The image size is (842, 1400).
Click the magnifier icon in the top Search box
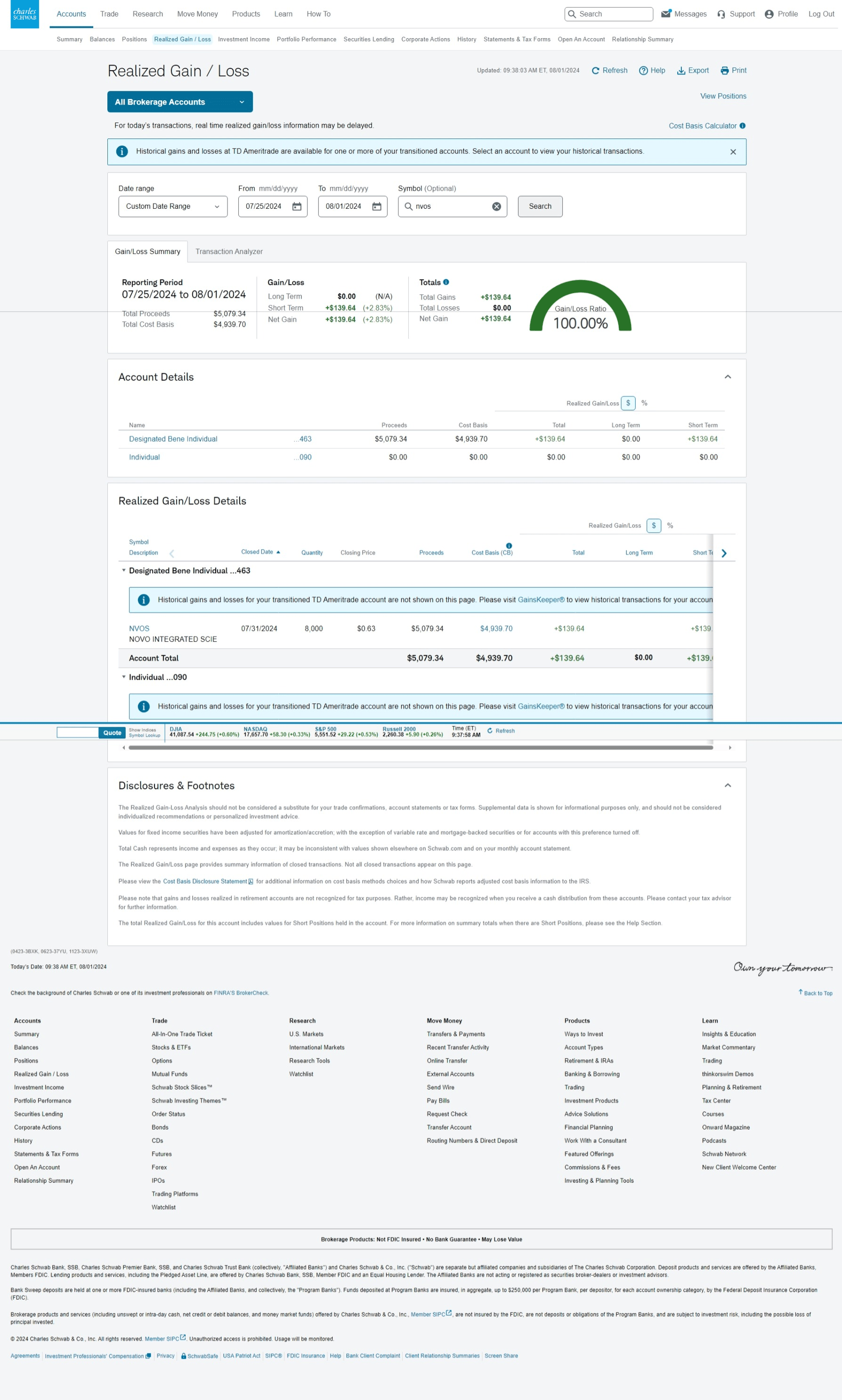coord(572,14)
